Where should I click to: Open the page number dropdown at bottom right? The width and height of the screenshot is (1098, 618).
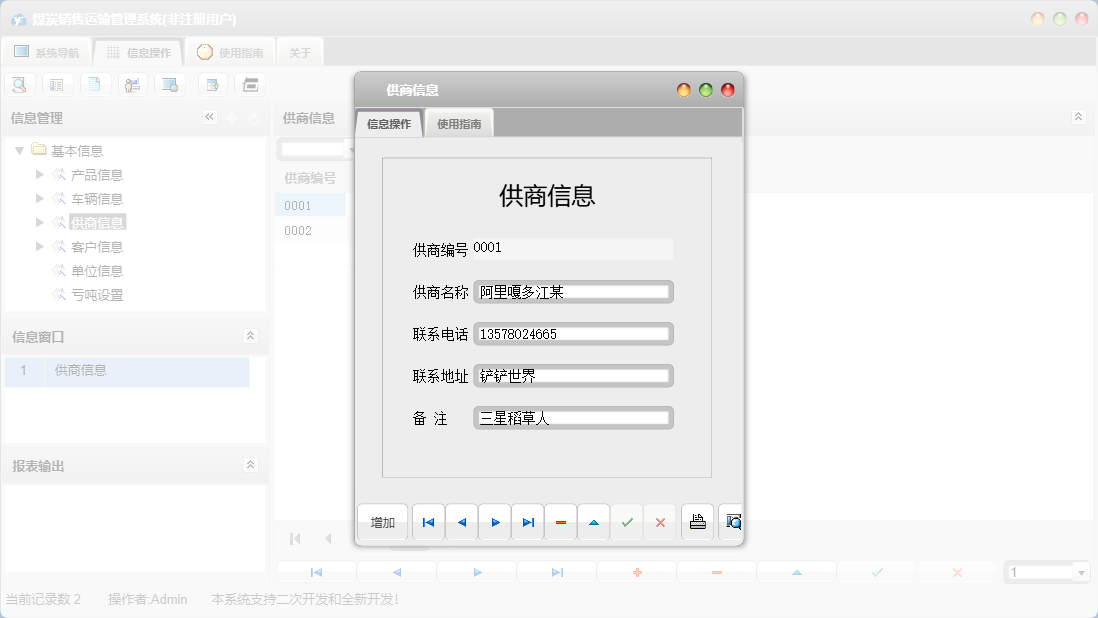click(1083, 571)
